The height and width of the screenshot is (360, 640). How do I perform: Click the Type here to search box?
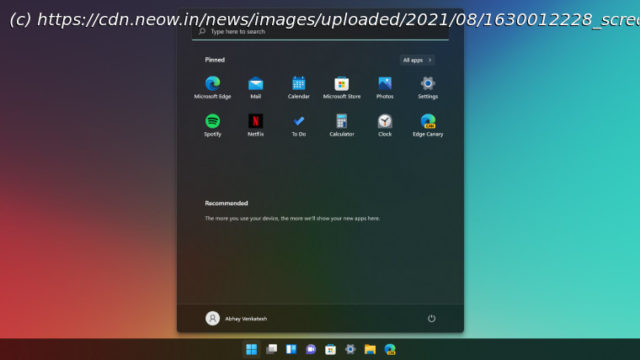[x=320, y=32]
